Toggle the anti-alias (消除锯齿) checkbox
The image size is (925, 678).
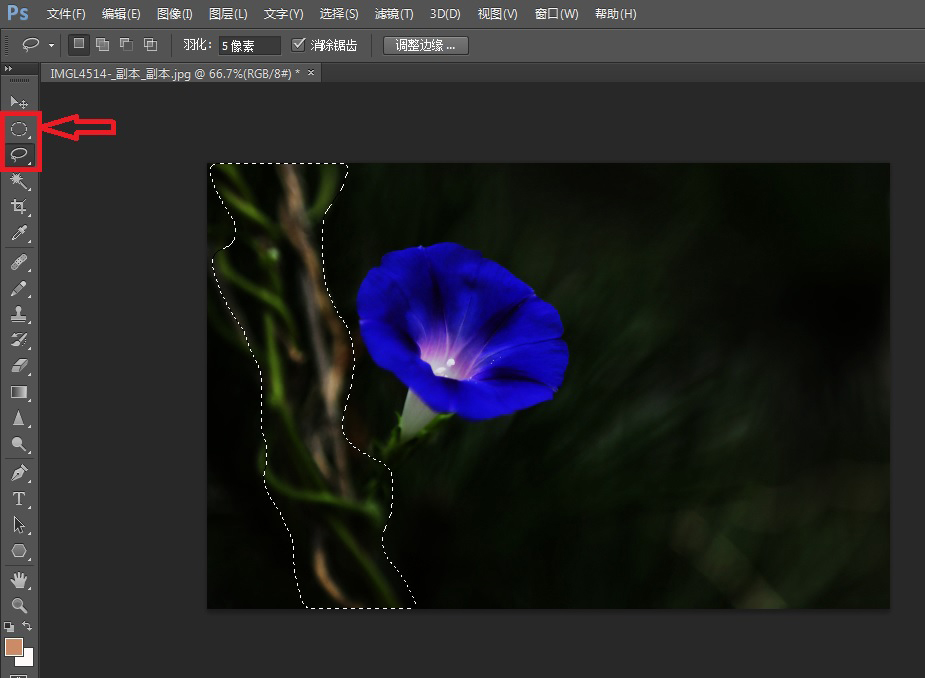point(298,45)
